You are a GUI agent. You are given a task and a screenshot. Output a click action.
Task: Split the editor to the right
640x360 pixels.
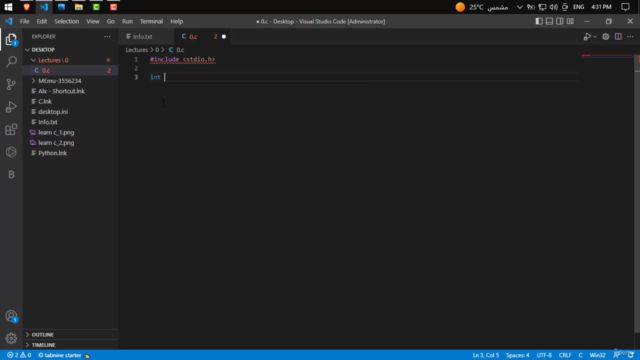(618, 37)
